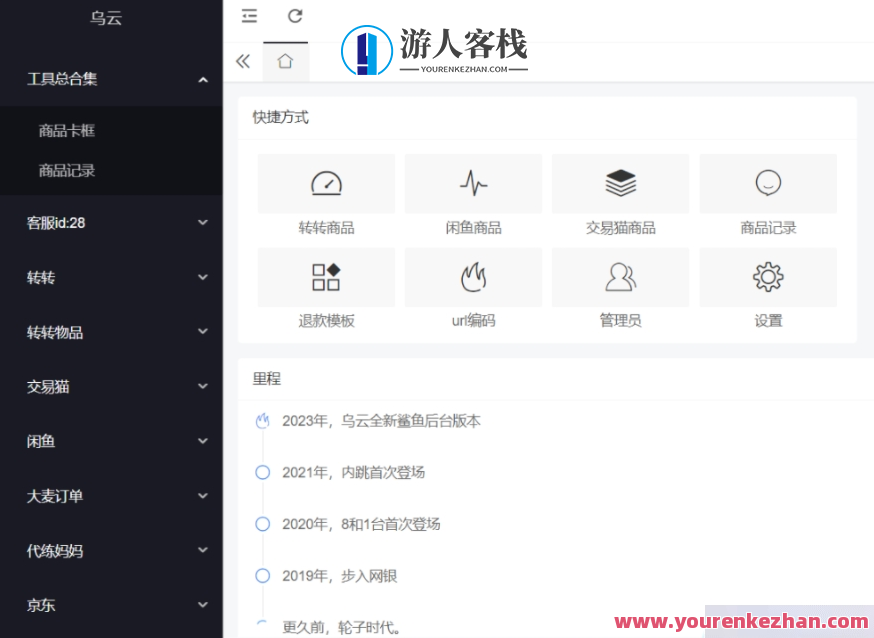Refresh the page with the reload icon
This screenshot has height=638, width=874.
click(293, 16)
